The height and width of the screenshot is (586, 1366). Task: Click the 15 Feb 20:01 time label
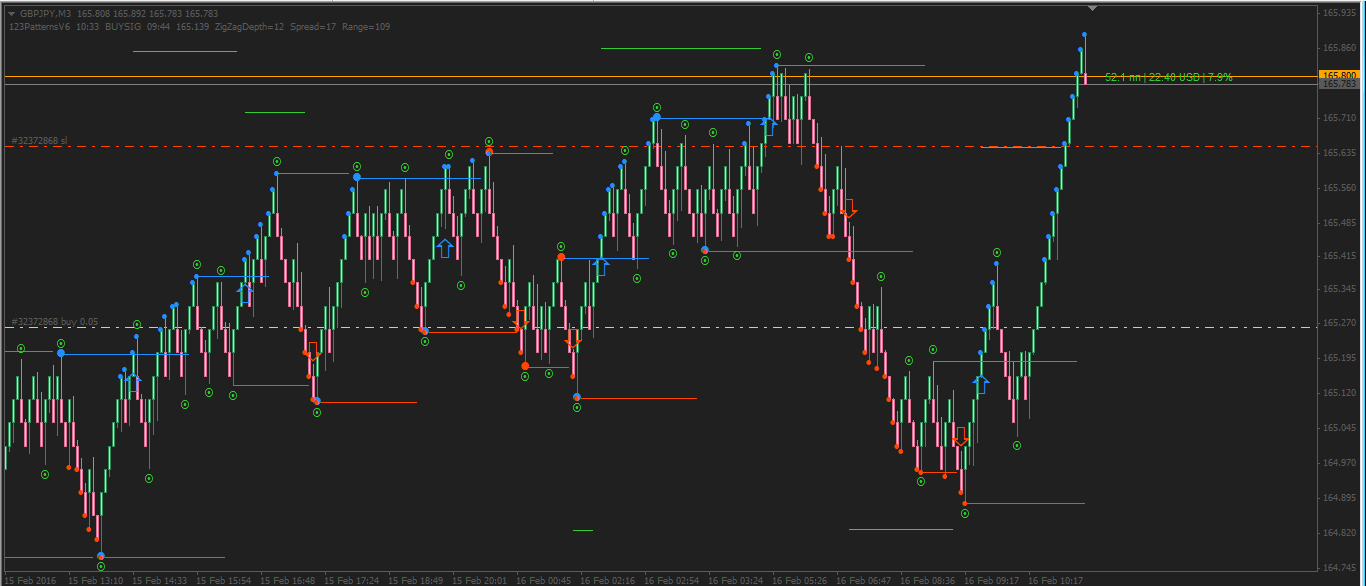480,580
